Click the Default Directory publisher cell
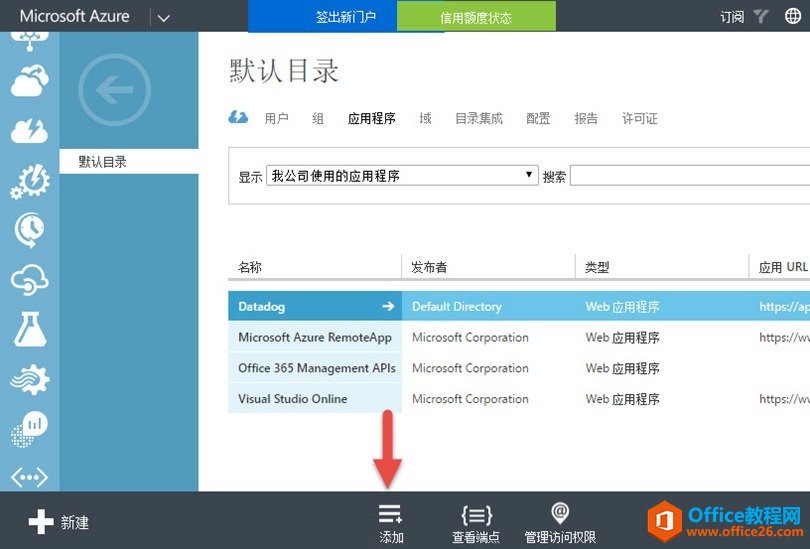 tap(457, 307)
